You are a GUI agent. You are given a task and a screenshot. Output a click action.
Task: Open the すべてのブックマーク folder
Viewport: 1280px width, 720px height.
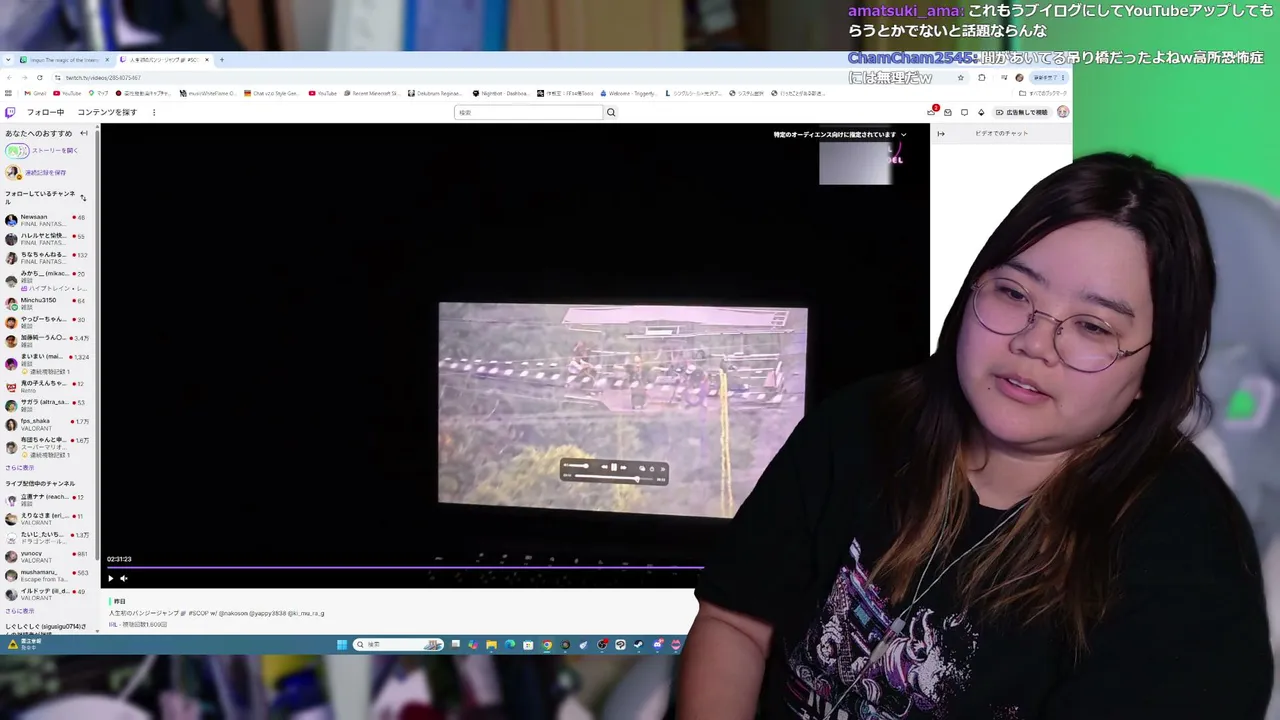point(1045,93)
